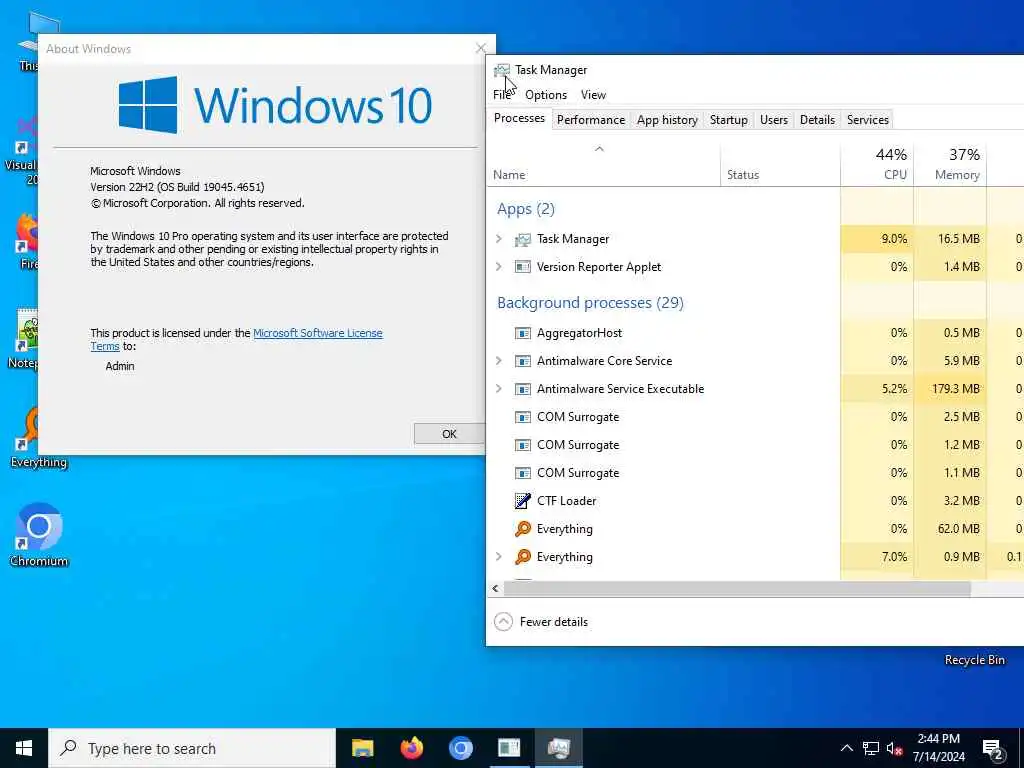Open the View menu

593,95
